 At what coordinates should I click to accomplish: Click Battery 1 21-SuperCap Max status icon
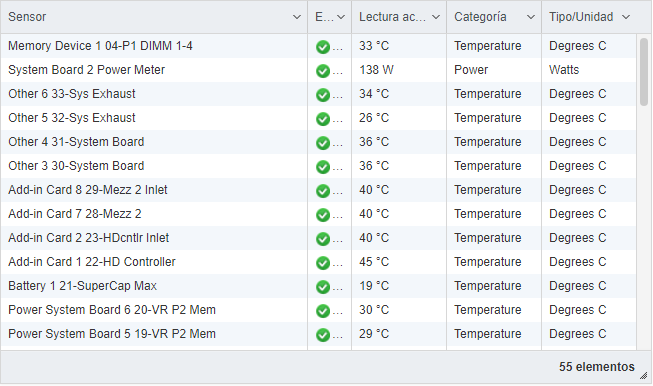tap(323, 287)
